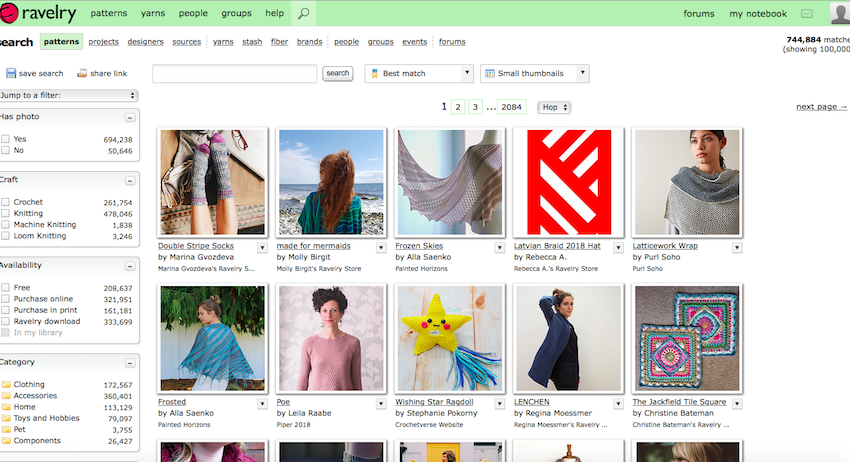Switch to the sources search tab
Screen dimensions: 850x462
[186, 42]
